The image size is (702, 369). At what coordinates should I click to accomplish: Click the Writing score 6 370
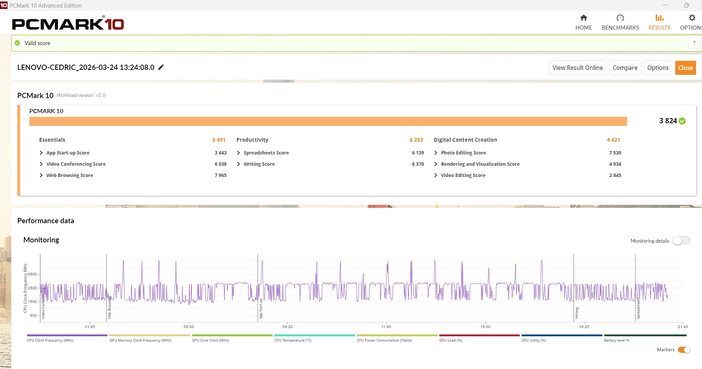(x=418, y=164)
